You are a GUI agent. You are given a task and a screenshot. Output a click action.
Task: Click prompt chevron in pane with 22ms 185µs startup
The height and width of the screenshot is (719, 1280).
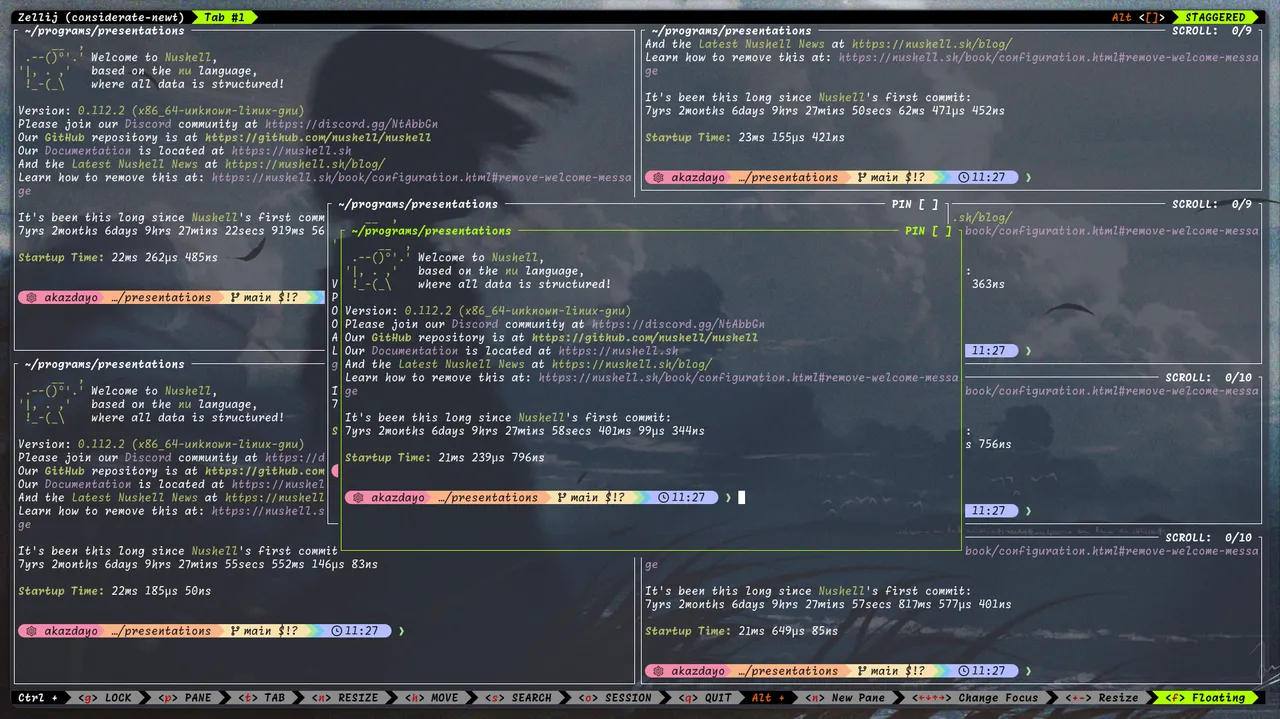point(401,631)
